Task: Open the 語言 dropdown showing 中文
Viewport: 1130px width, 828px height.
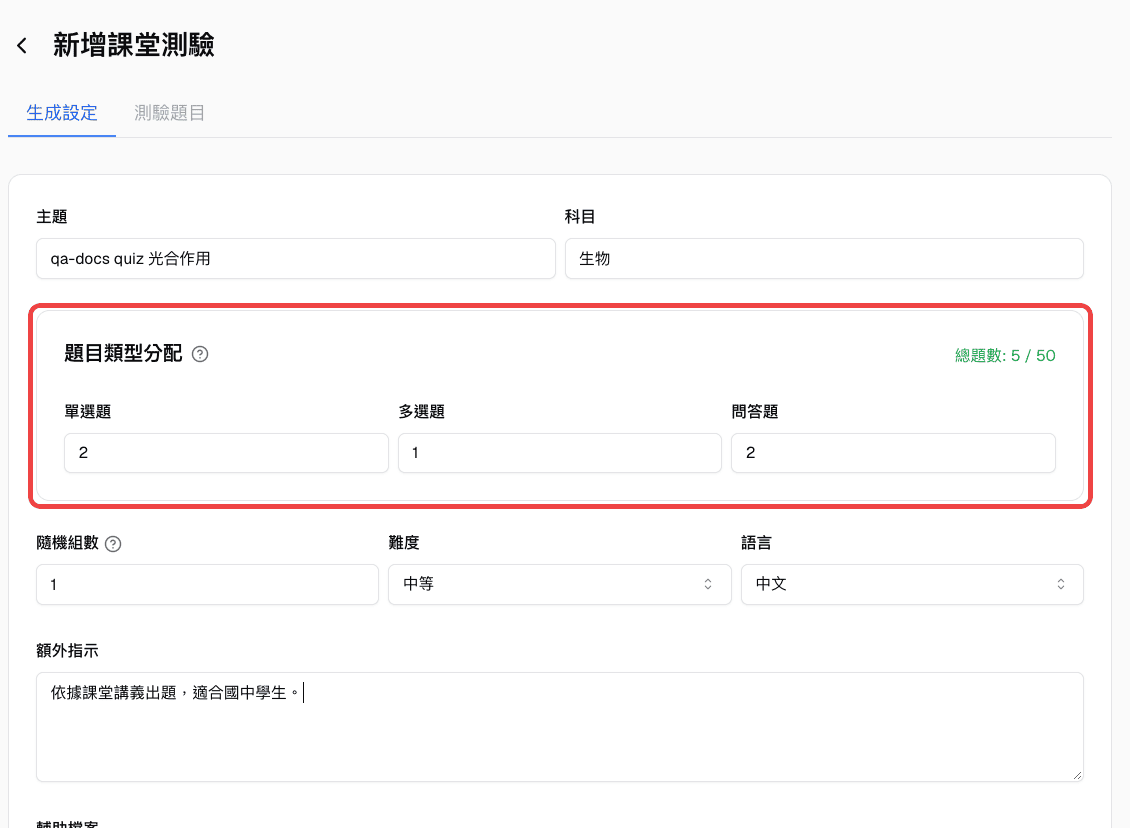Action: pyautogui.click(x=912, y=584)
